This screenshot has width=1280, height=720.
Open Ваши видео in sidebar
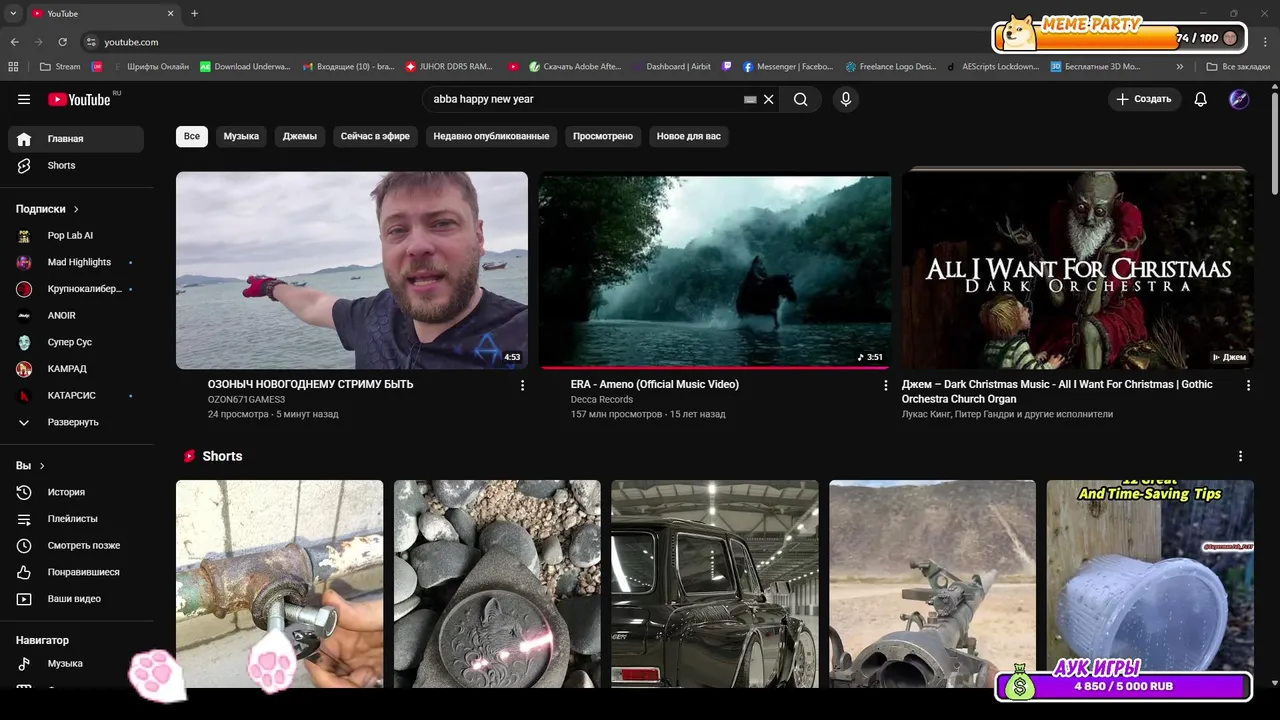point(76,599)
